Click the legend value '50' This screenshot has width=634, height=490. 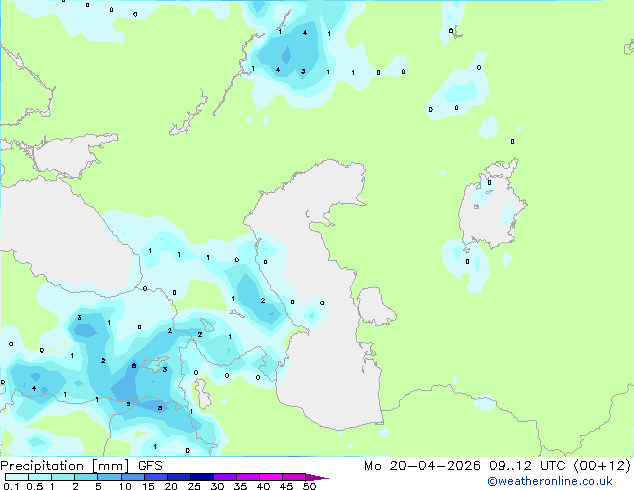[309, 486]
